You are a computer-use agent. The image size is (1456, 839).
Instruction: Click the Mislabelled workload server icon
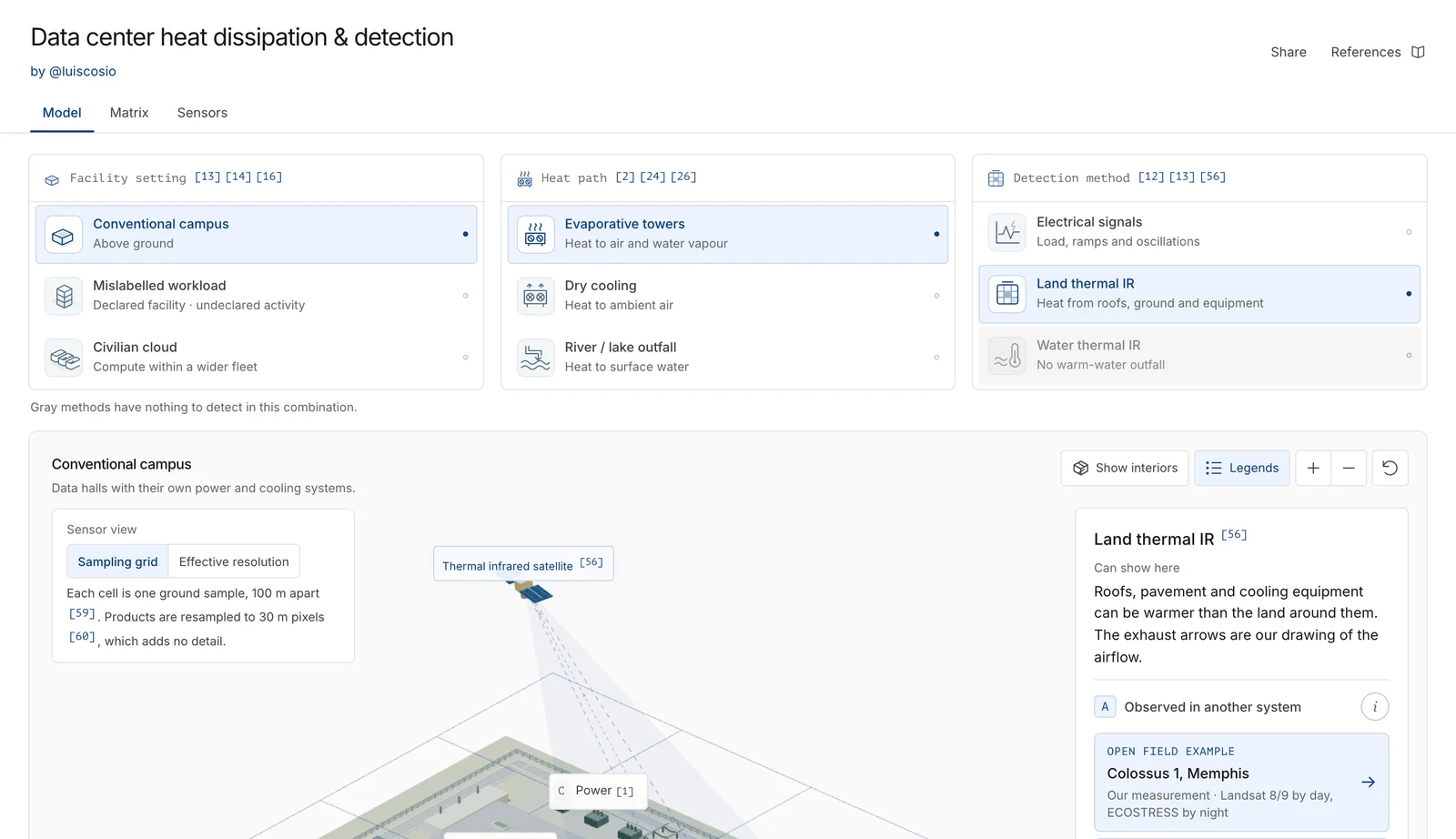[64, 296]
